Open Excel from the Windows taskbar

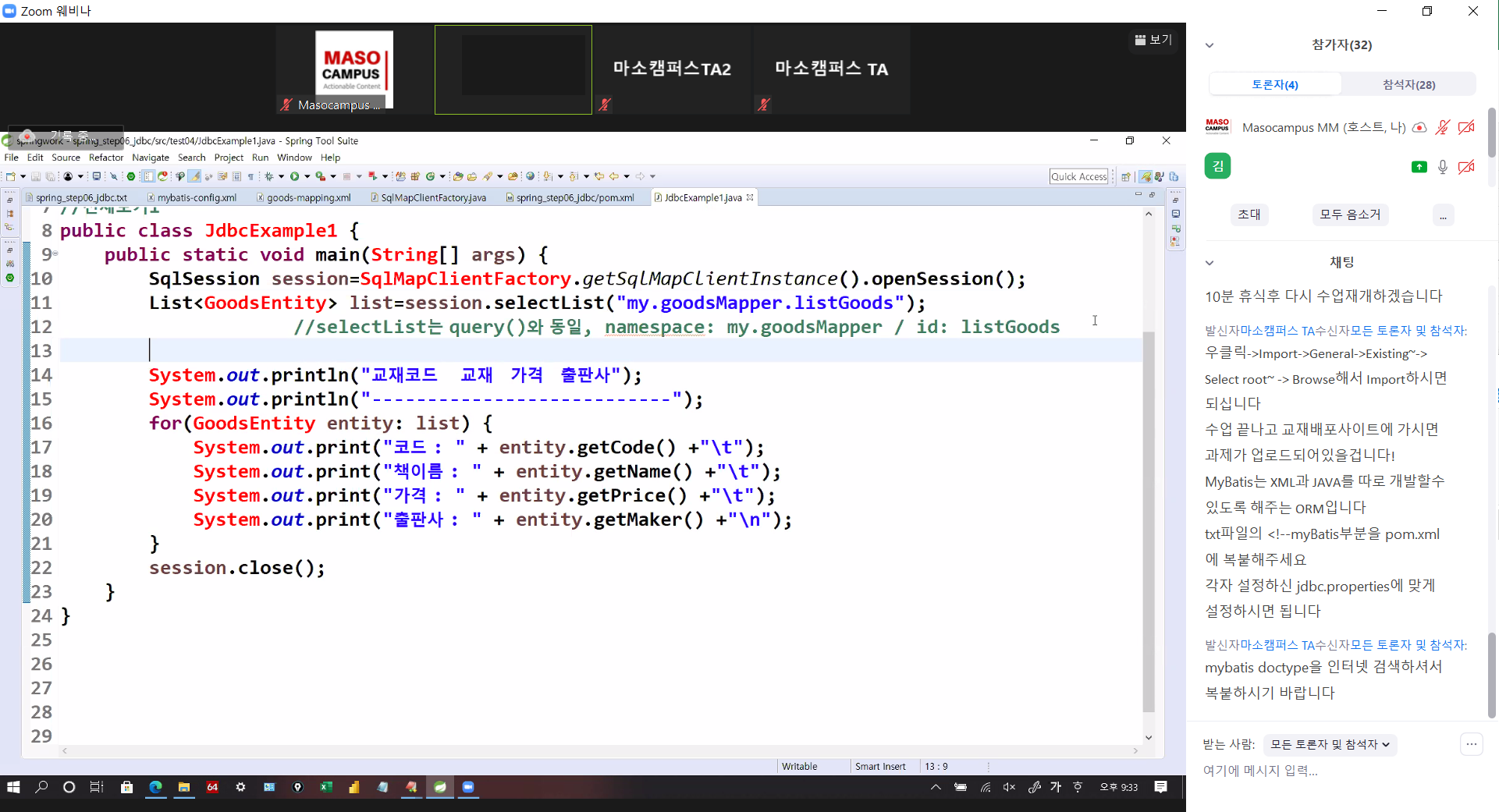(325, 787)
